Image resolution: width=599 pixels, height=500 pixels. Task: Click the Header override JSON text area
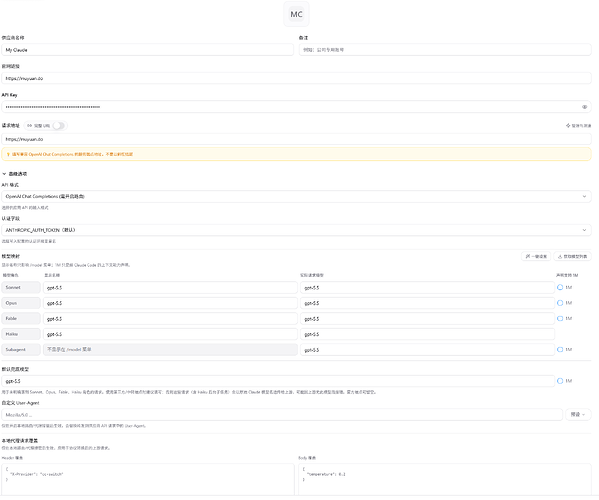click(x=147, y=479)
